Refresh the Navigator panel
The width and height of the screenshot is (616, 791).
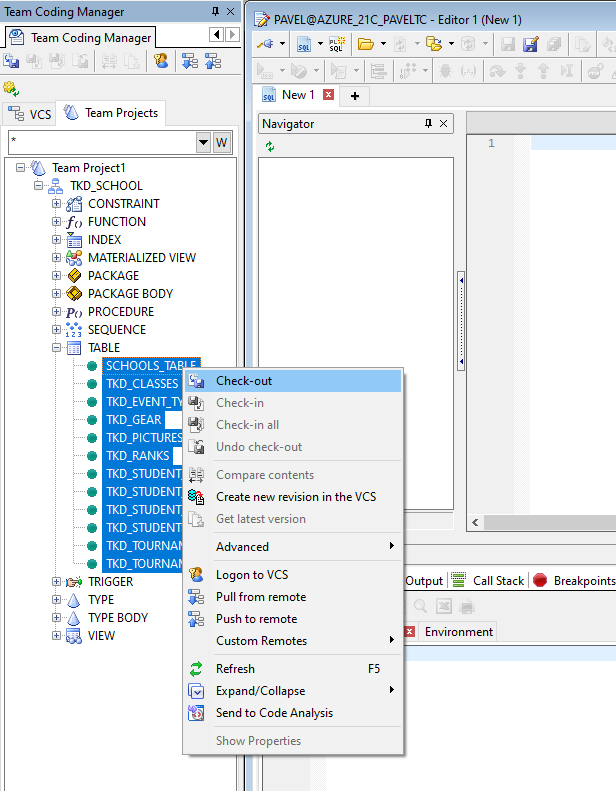pyautogui.click(x=270, y=146)
